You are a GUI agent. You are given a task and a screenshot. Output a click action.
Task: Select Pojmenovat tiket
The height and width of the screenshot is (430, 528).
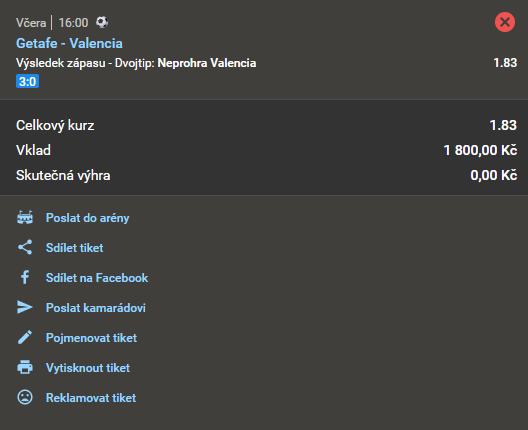tap(91, 338)
